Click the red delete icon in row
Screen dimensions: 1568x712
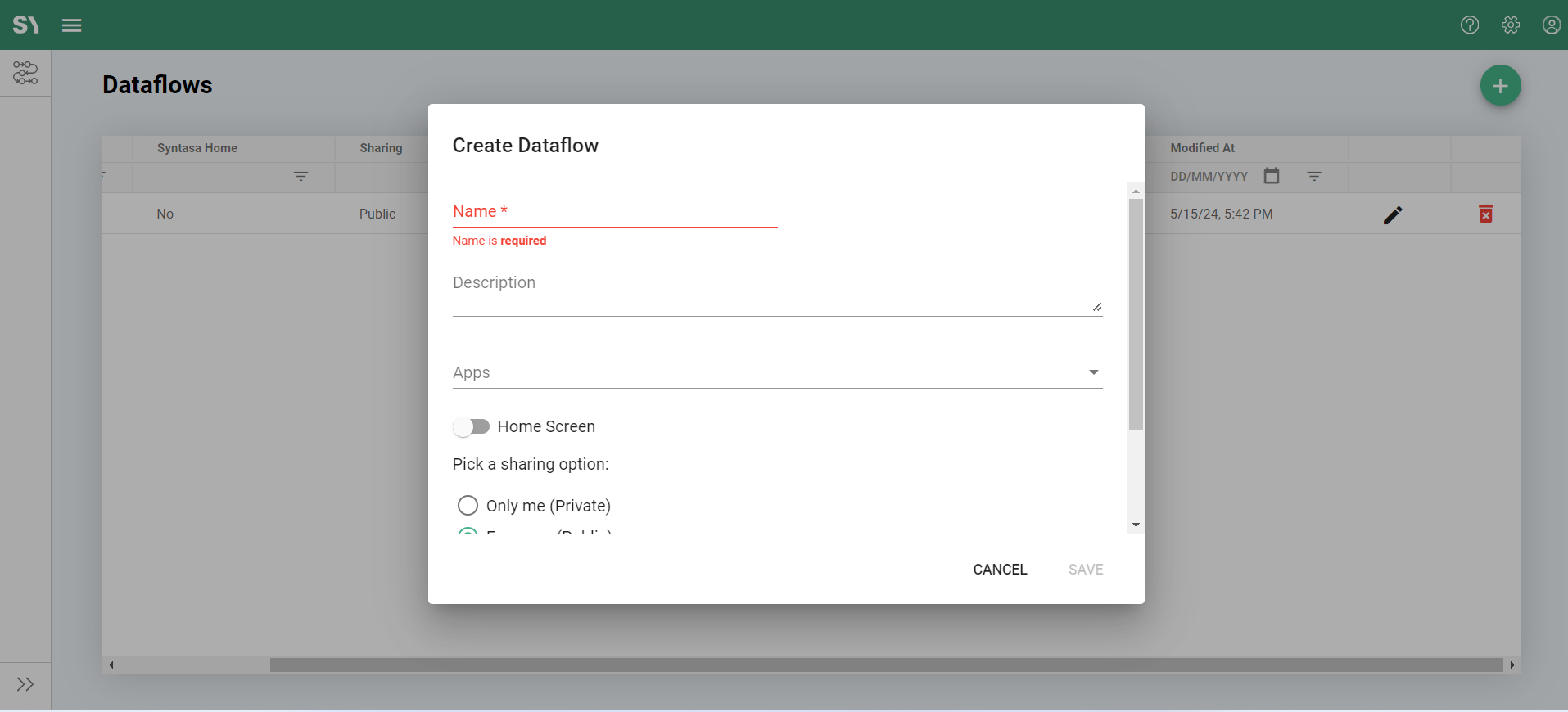pyautogui.click(x=1485, y=214)
